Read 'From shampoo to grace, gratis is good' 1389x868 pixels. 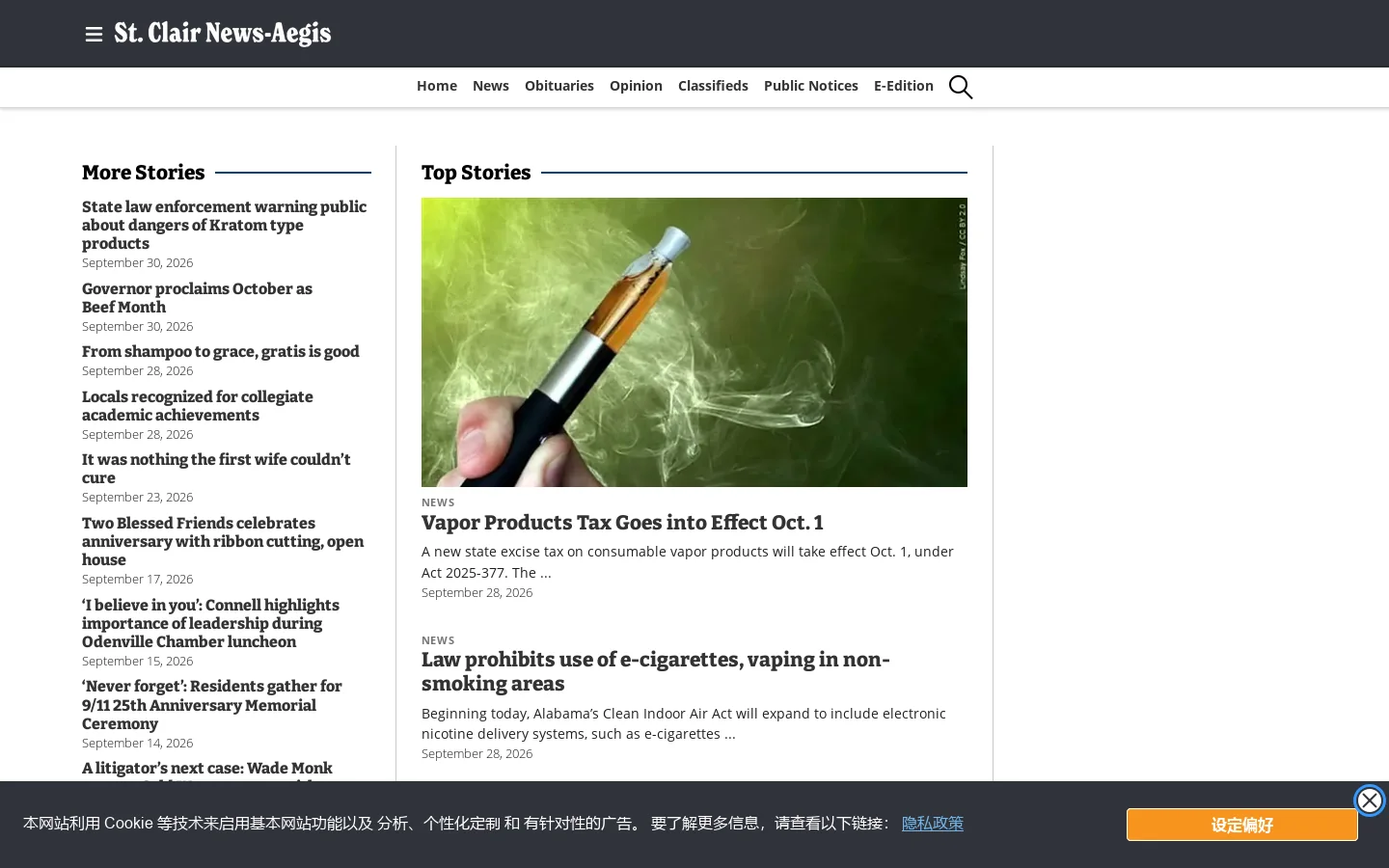pyautogui.click(x=221, y=352)
